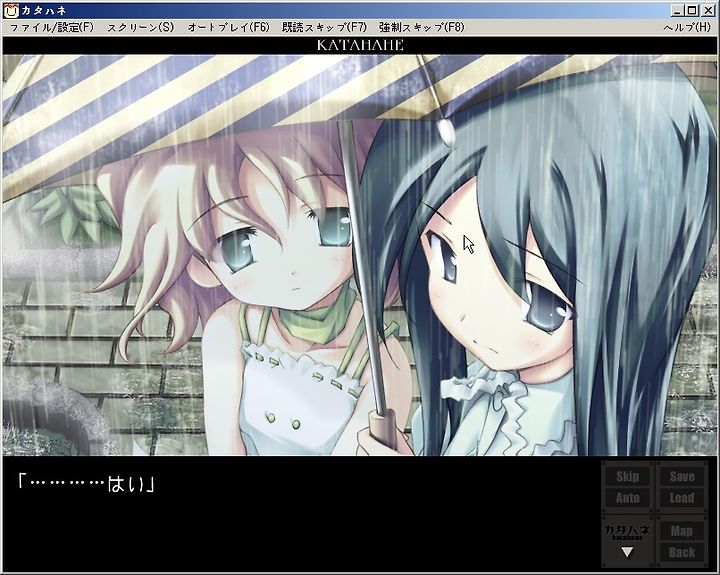The image size is (720, 575).
Task: Open the ヘルプ(H) help menu
Action: (687, 28)
